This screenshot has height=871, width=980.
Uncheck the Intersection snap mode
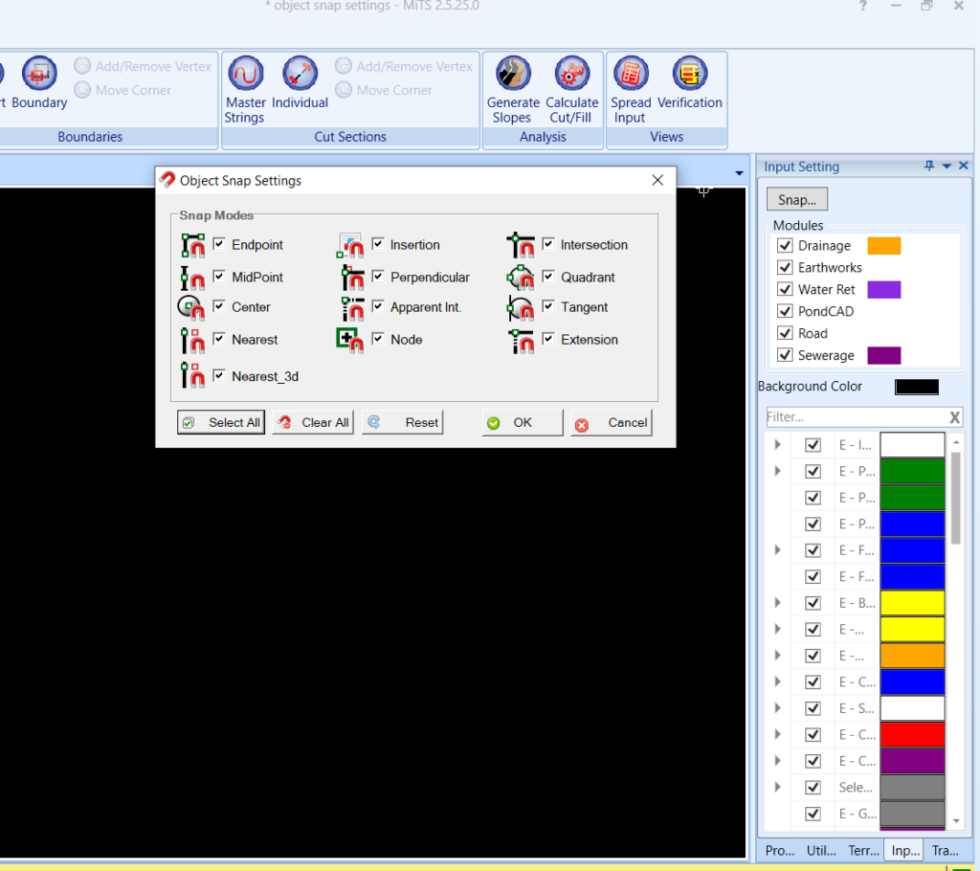point(548,244)
